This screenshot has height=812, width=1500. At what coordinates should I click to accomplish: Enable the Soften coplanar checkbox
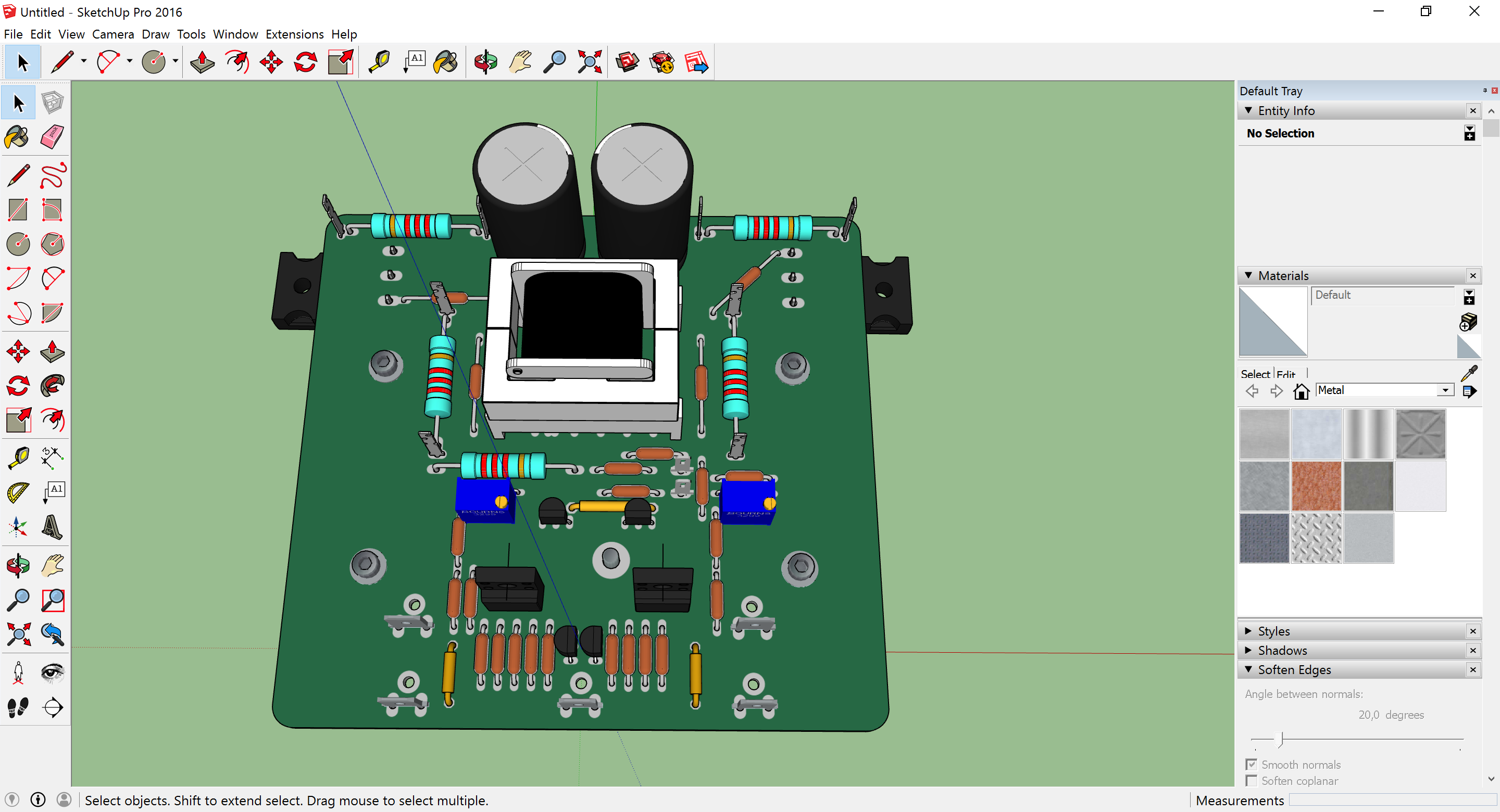(1252, 781)
